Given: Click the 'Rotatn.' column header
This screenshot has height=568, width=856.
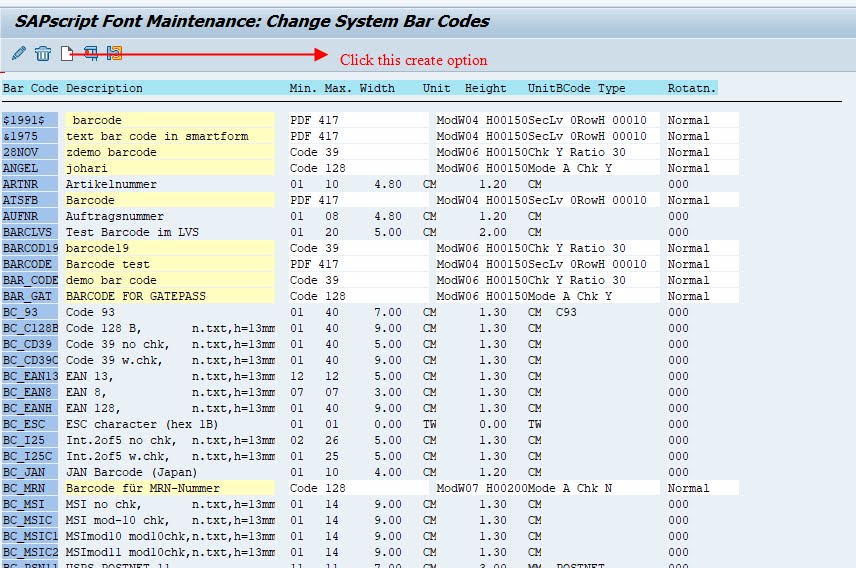Looking at the screenshot, I should pyautogui.click(x=691, y=88).
